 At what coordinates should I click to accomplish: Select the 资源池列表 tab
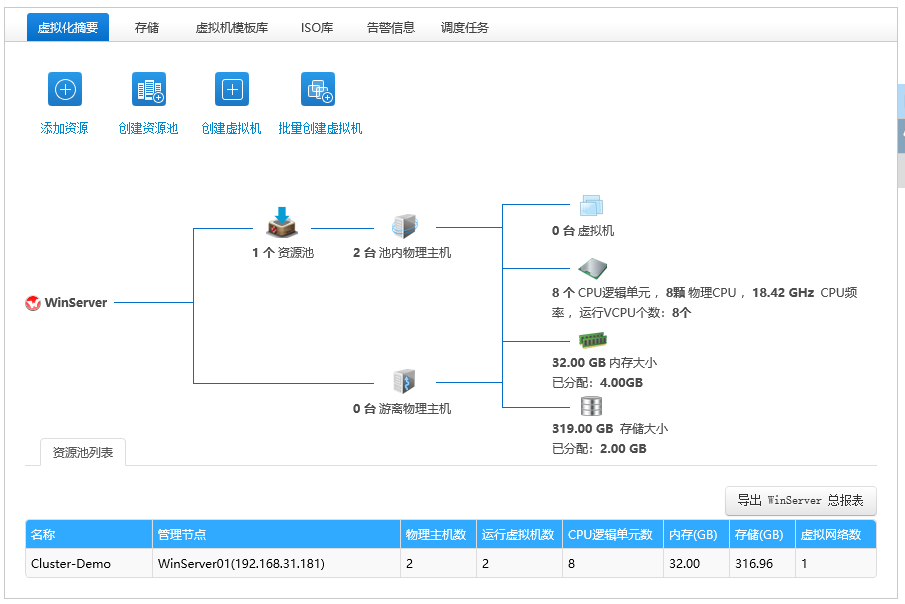(83, 452)
